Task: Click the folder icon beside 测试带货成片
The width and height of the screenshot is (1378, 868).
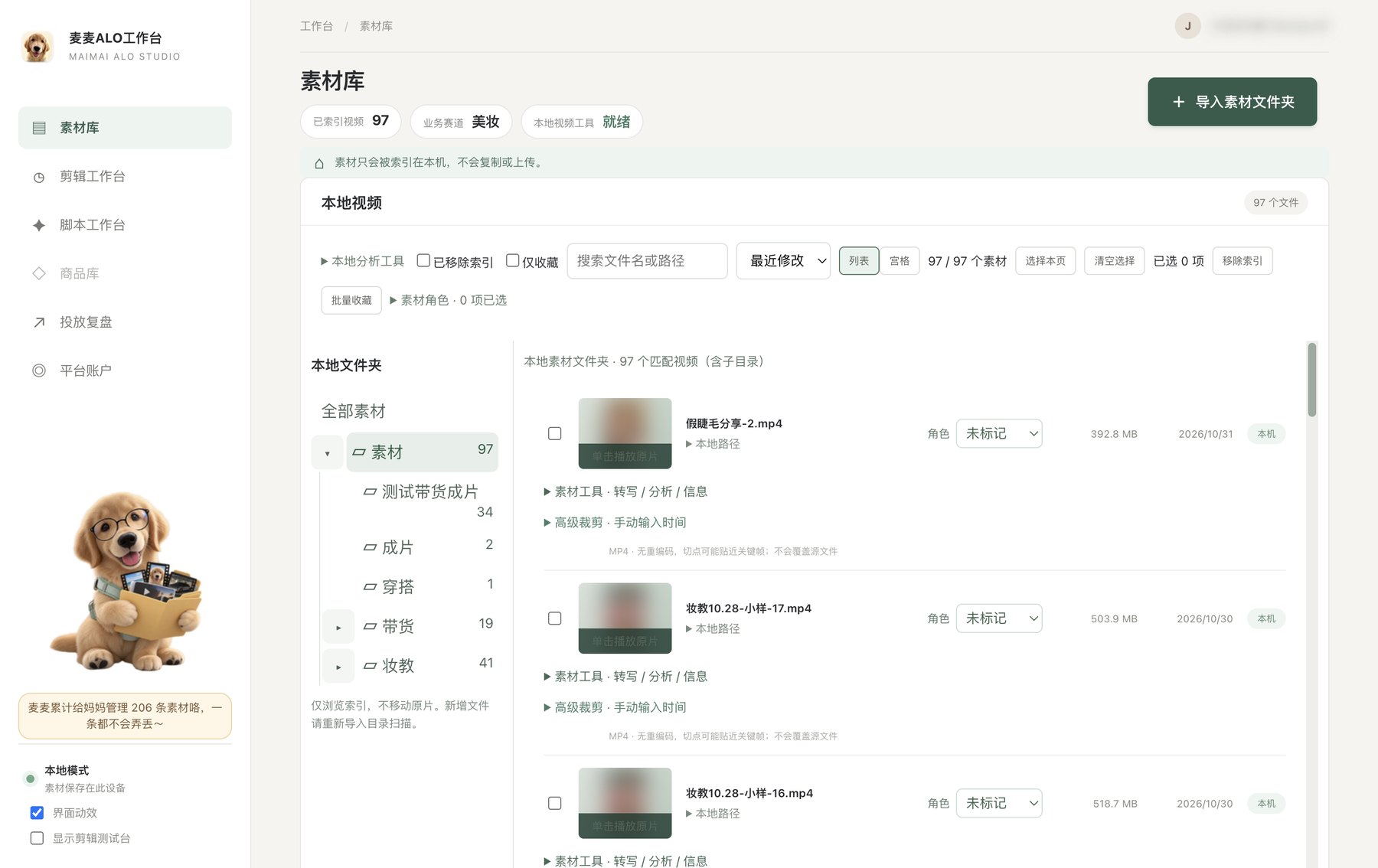Action: coord(370,491)
